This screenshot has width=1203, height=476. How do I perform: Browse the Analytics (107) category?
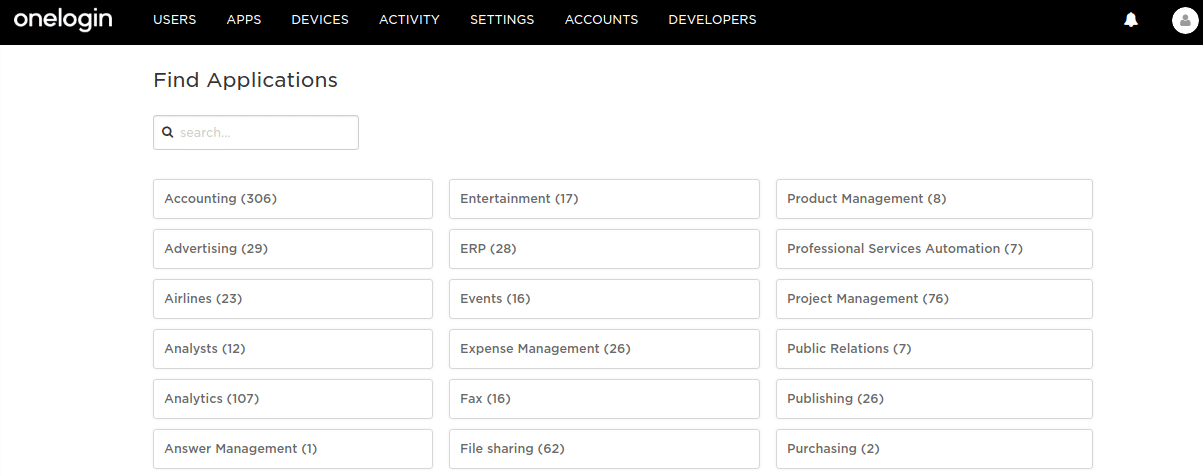292,399
